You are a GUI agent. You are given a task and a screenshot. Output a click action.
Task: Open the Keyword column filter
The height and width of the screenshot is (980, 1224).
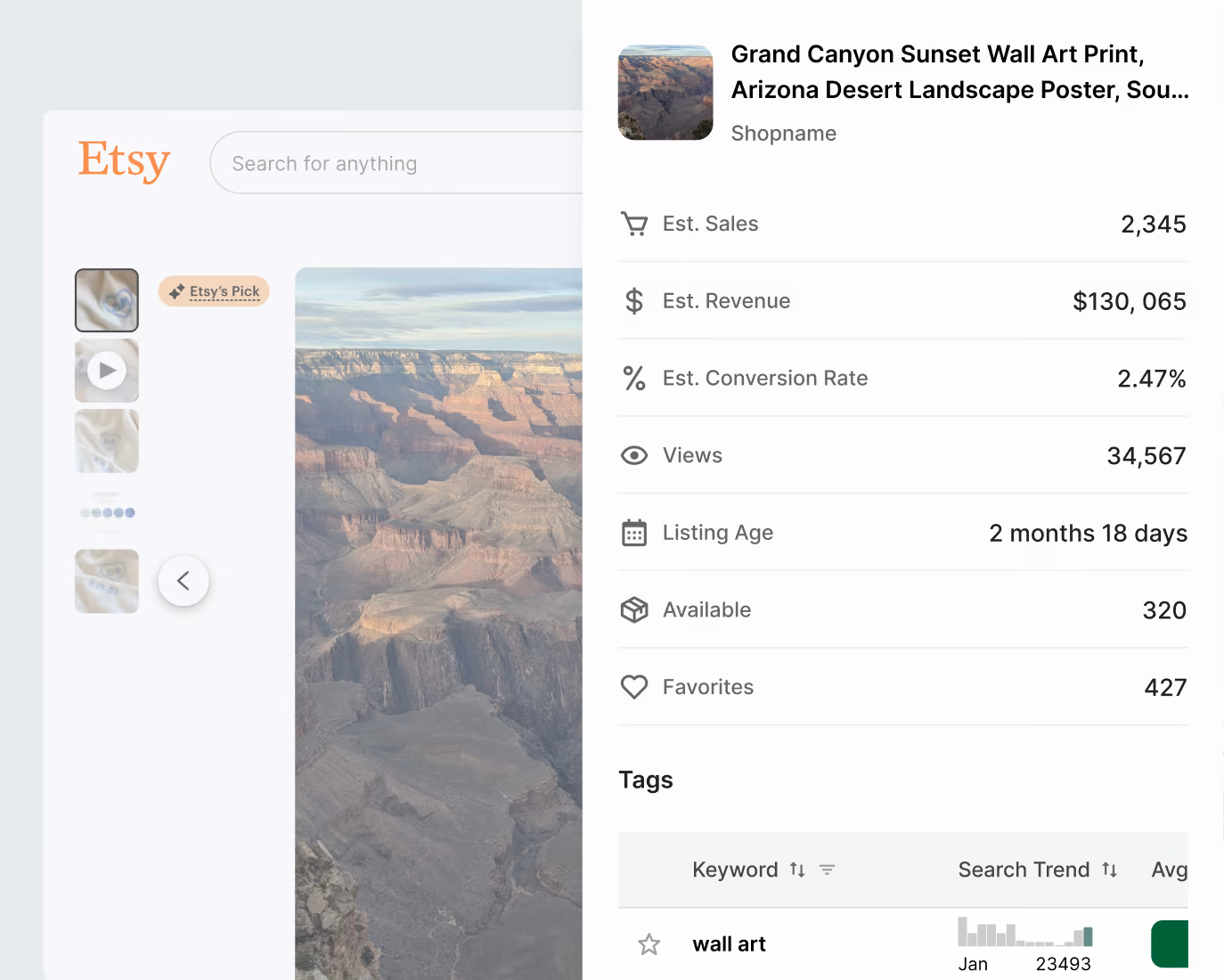(x=828, y=870)
